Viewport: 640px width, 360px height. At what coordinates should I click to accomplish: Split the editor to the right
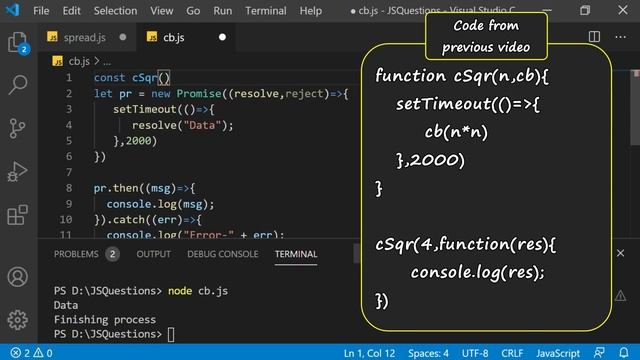point(594,37)
